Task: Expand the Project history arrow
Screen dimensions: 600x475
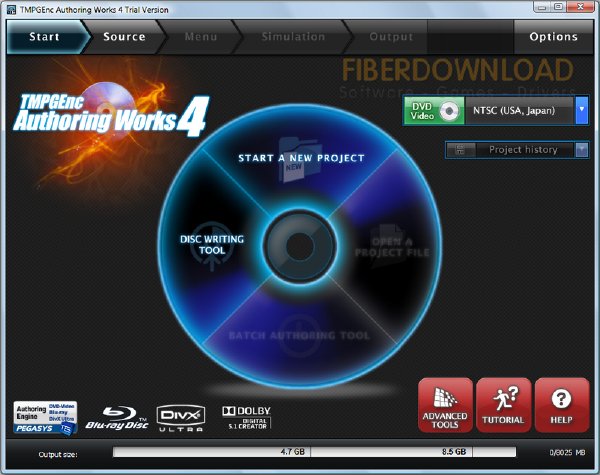Action: [x=582, y=150]
